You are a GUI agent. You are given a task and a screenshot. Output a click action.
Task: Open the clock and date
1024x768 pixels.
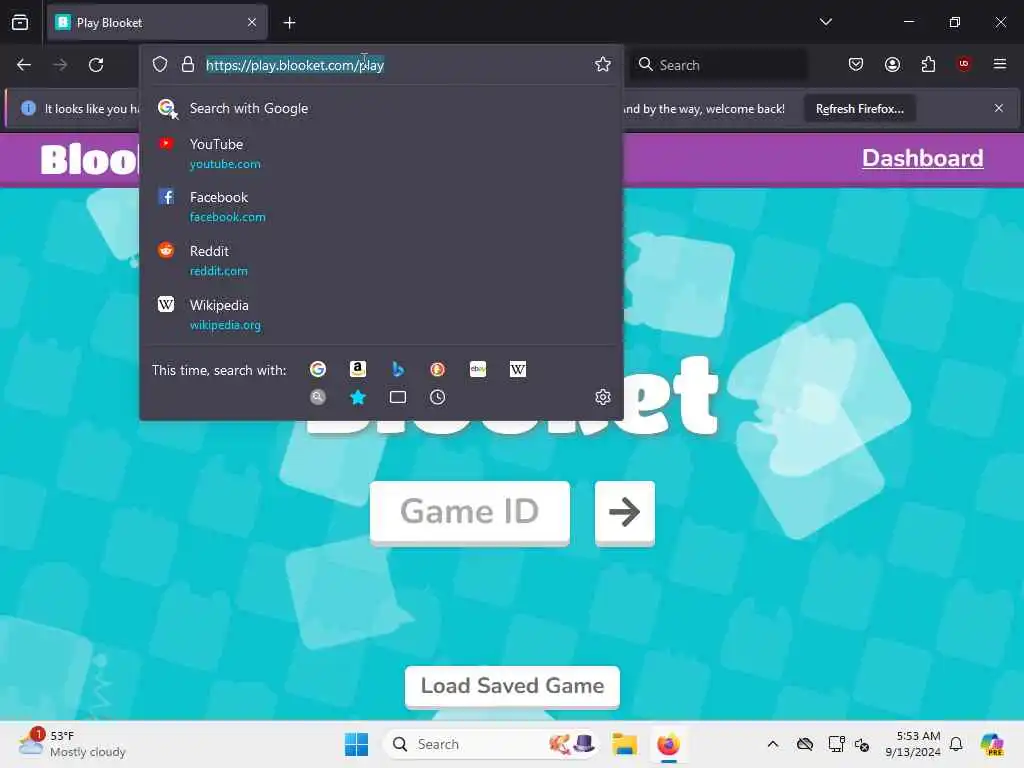[912, 744]
